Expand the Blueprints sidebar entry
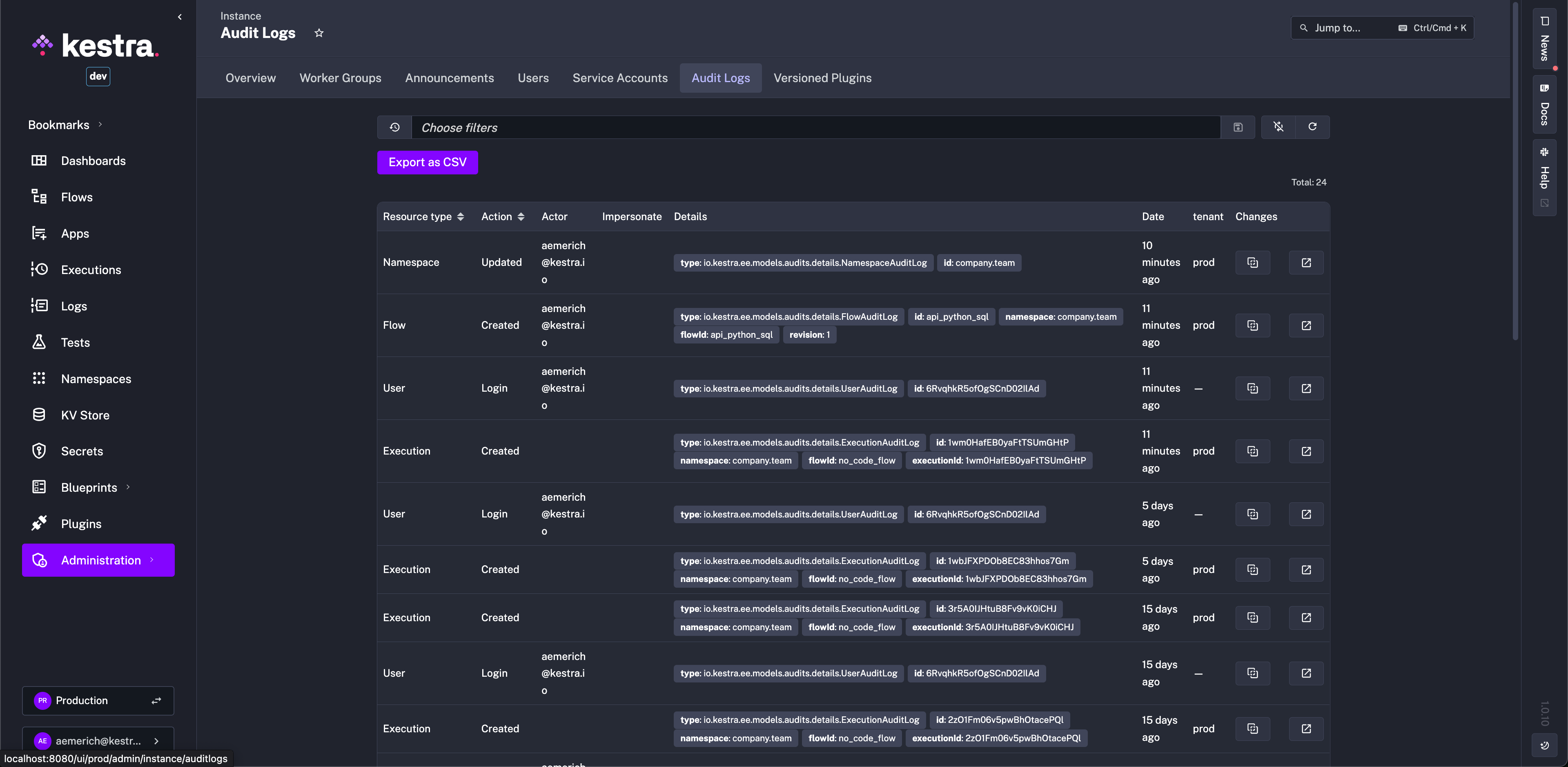Viewport: 1568px width, 767px height. (127, 487)
